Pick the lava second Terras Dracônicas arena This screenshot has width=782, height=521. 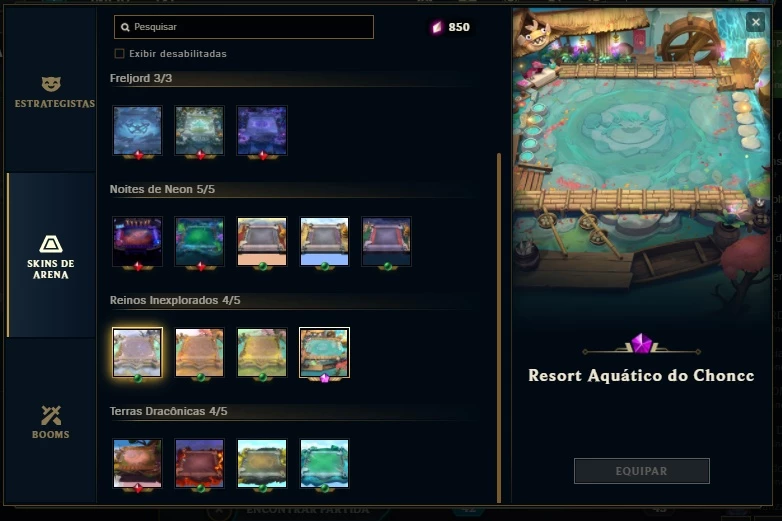[199, 463]
